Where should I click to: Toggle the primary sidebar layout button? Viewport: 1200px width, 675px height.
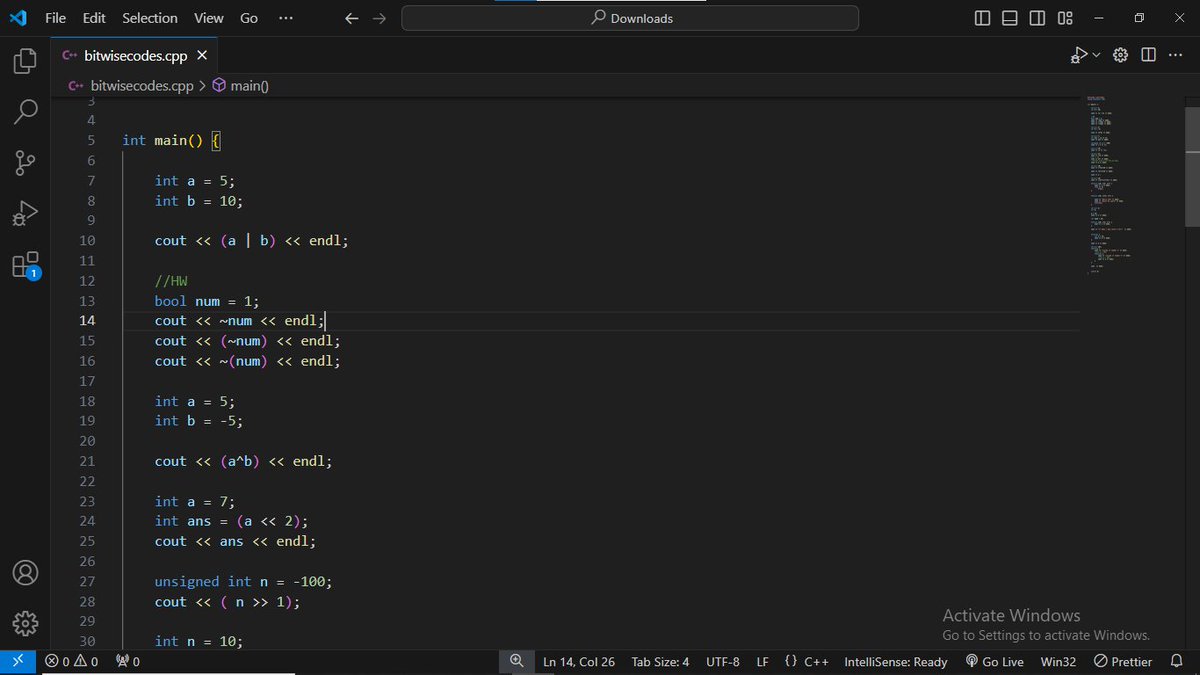(x=982, y=18)
